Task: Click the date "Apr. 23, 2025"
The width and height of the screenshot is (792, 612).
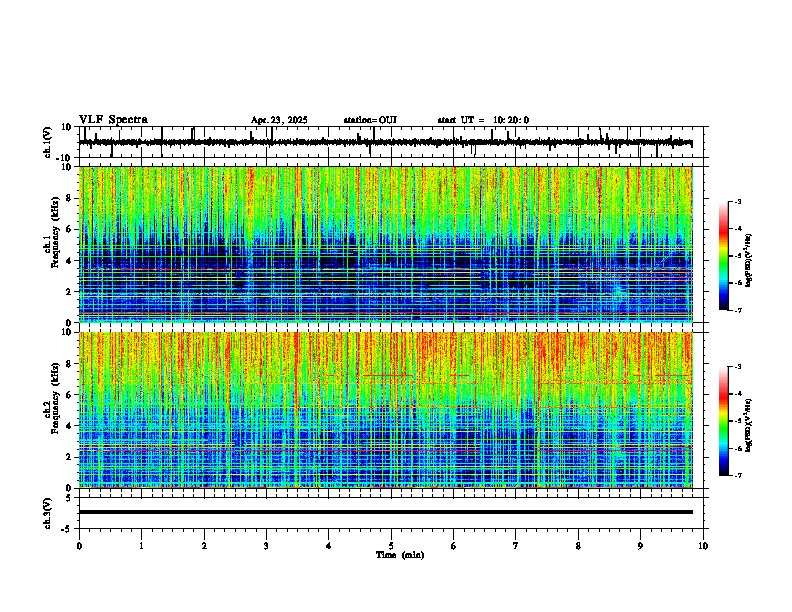Action: coord(279,120)
